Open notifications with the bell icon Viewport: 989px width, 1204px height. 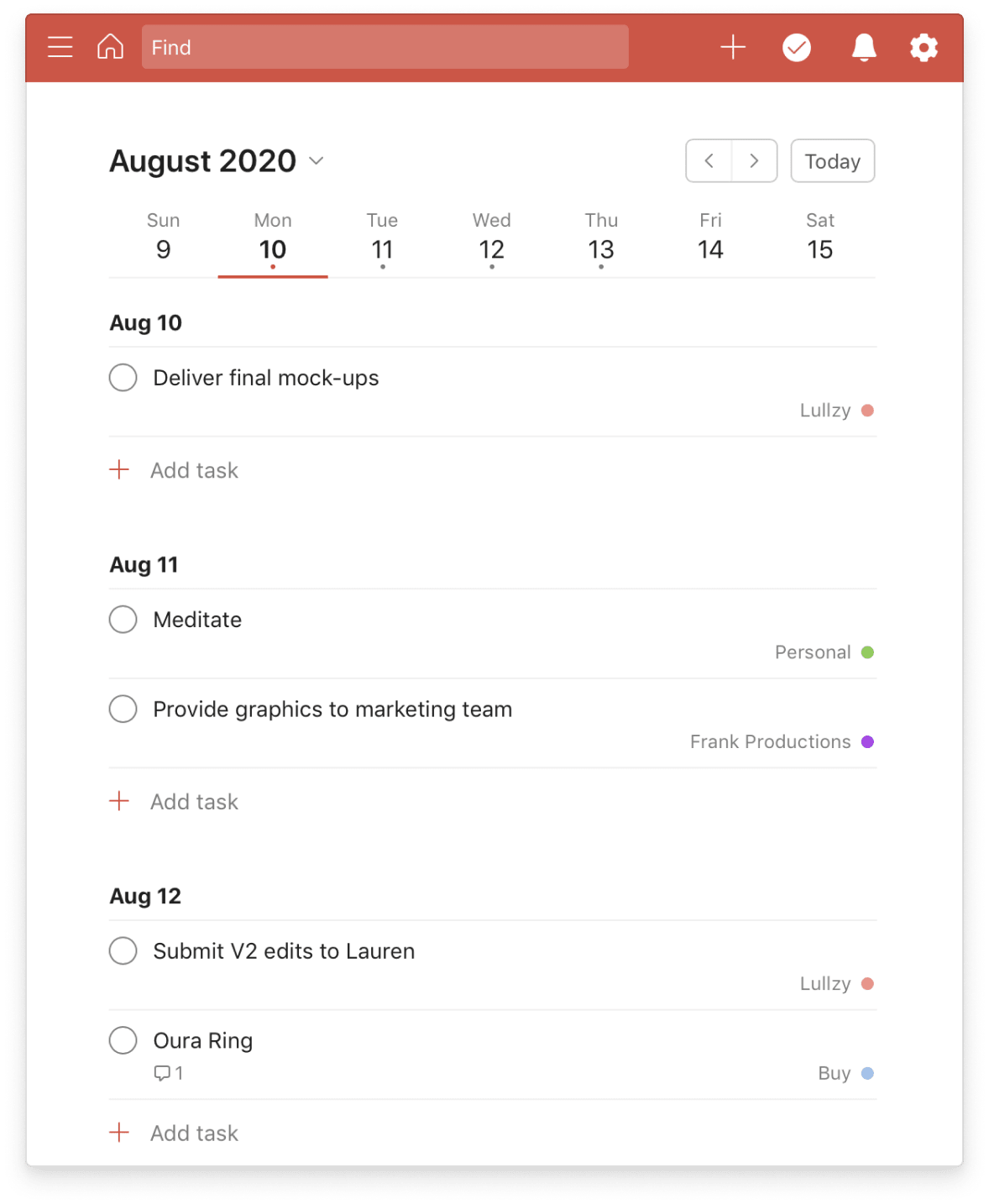pos(862,47)
